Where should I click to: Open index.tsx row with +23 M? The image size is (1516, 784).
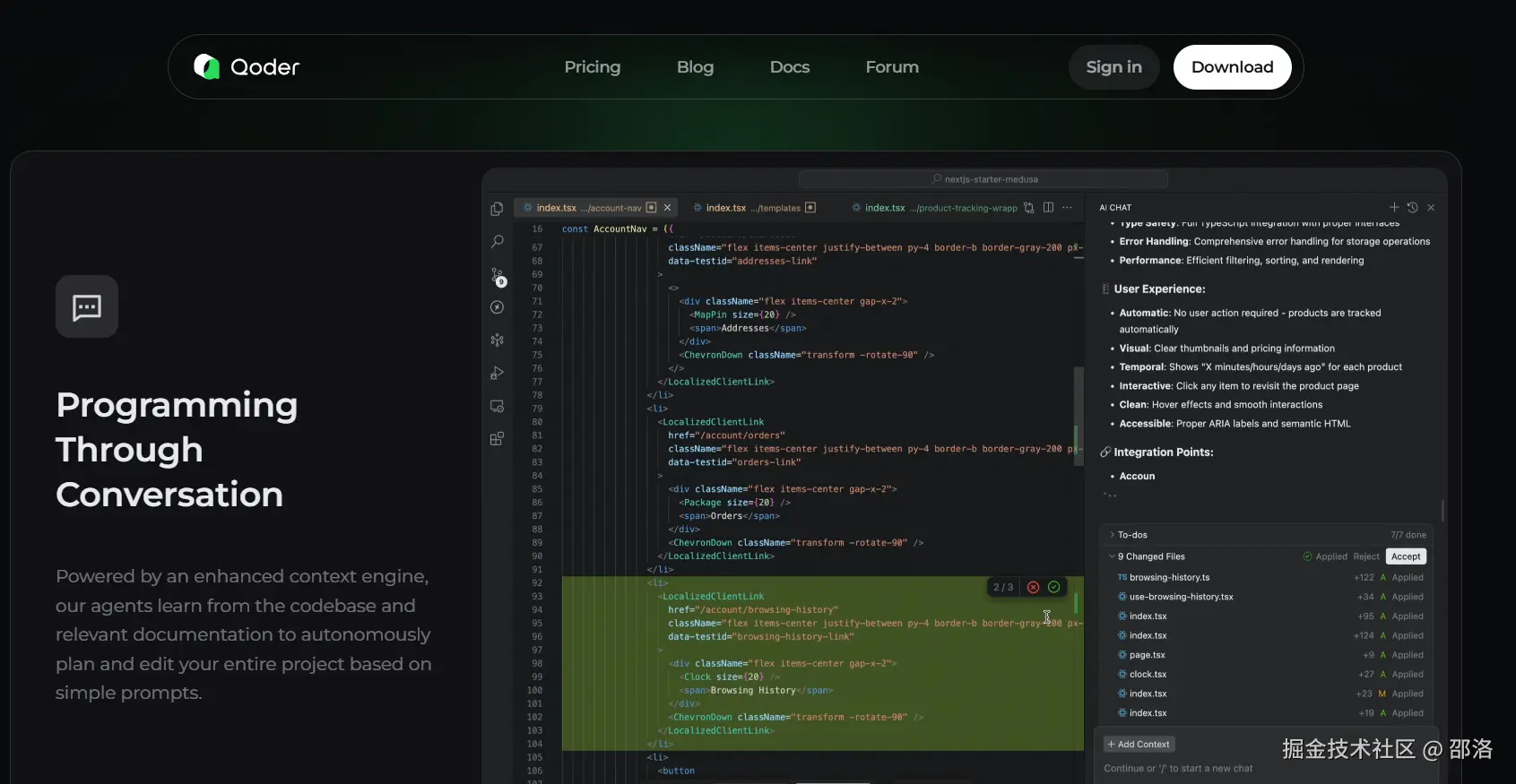pos(1265,694)
